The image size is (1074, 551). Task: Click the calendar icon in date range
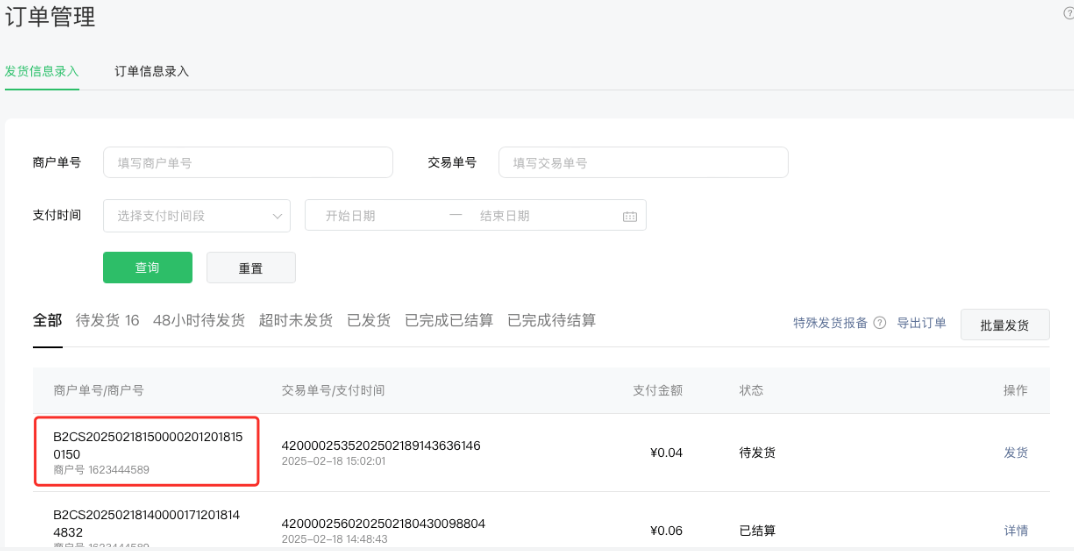click(x=629, y=216)
